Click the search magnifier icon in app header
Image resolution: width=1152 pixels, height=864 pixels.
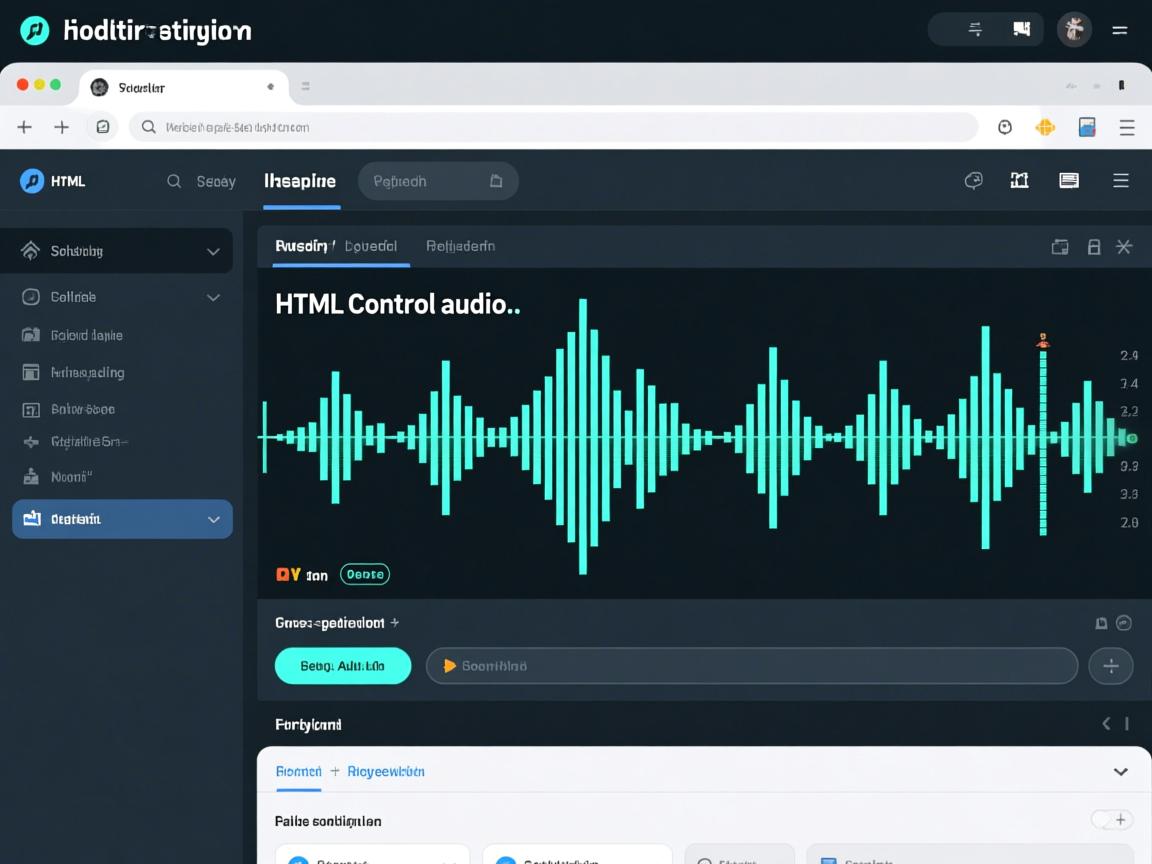point(174,181)
